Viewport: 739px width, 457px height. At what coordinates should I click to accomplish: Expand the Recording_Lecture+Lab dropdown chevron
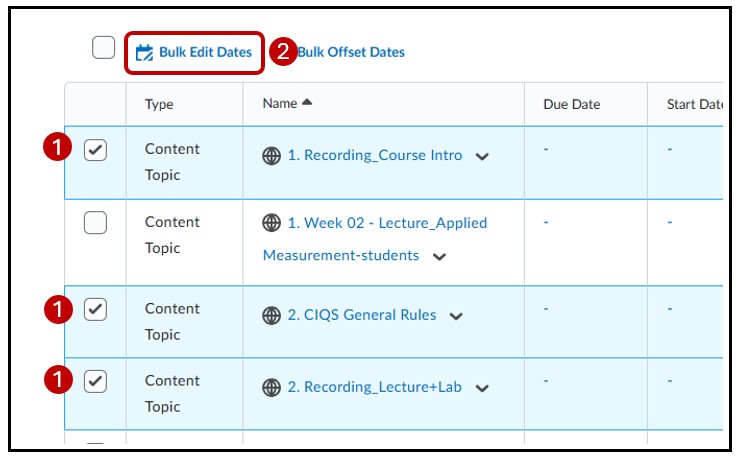coord(482,389)
